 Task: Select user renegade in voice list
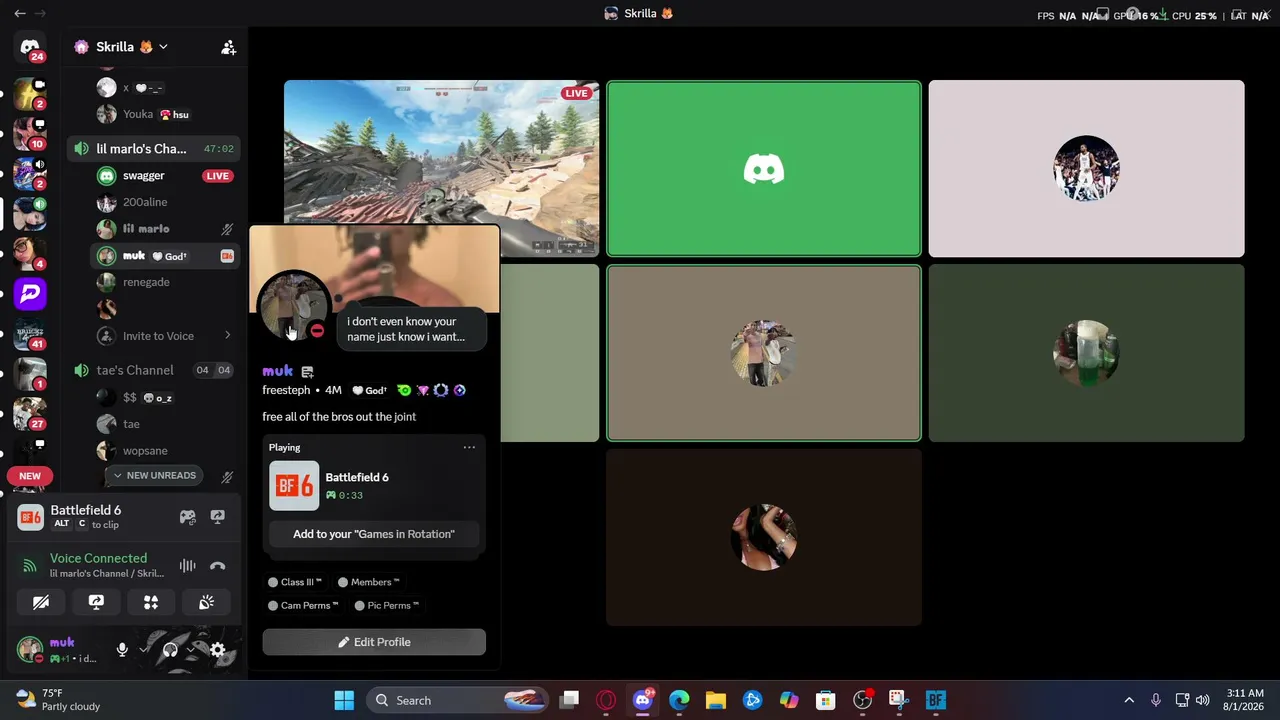tap(165, 282)
